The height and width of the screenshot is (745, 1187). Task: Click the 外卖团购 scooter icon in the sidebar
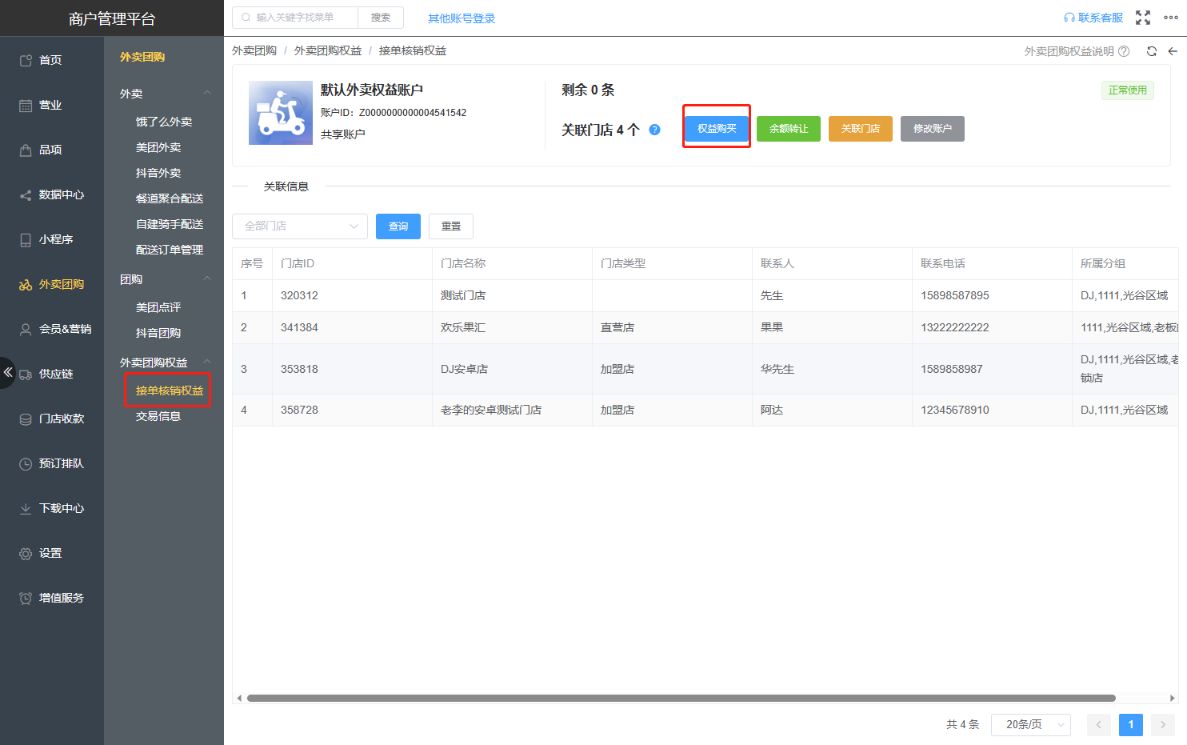click(25, 285)
